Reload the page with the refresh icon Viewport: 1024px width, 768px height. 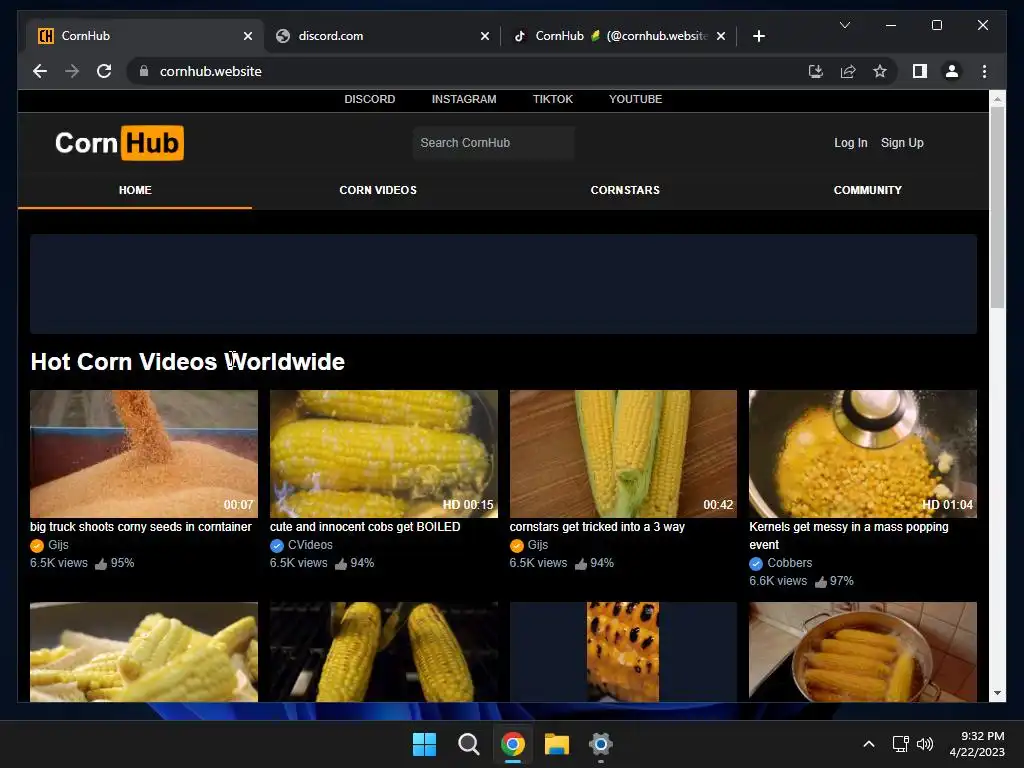click(104, 71)
